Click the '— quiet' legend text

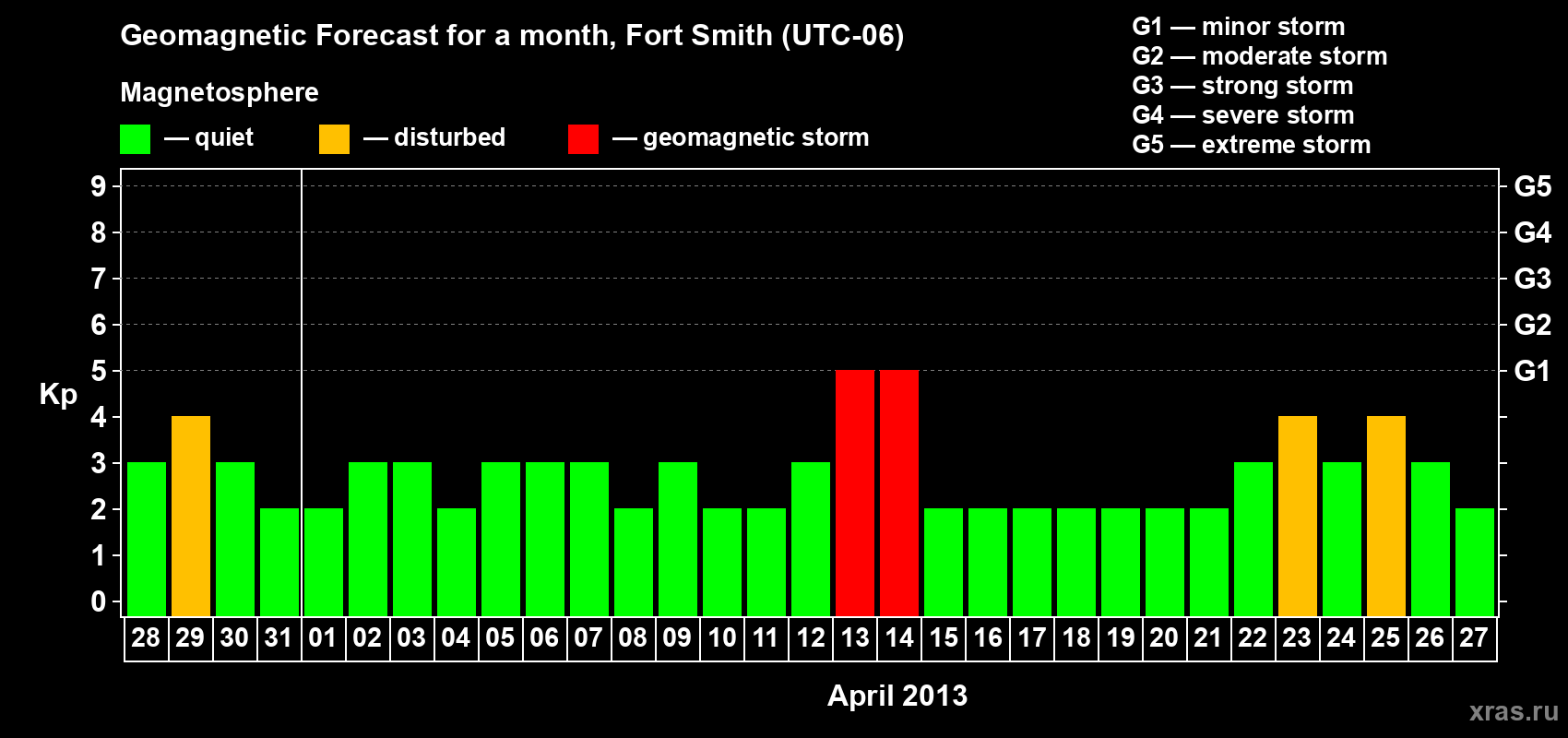208,138
